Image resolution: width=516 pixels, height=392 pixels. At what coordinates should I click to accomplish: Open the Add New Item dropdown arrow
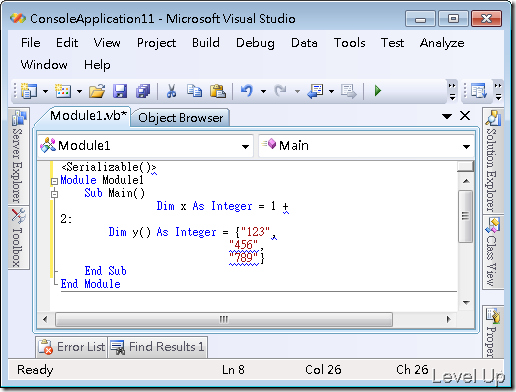coord(79,91)
